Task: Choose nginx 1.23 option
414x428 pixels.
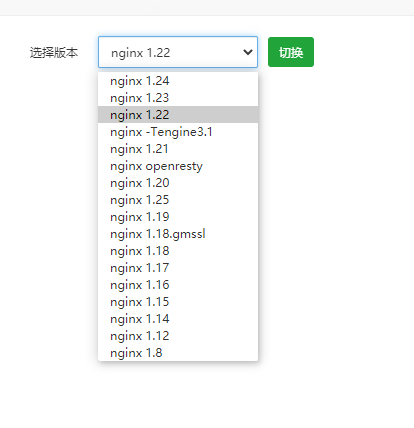Action: [178, 98]
